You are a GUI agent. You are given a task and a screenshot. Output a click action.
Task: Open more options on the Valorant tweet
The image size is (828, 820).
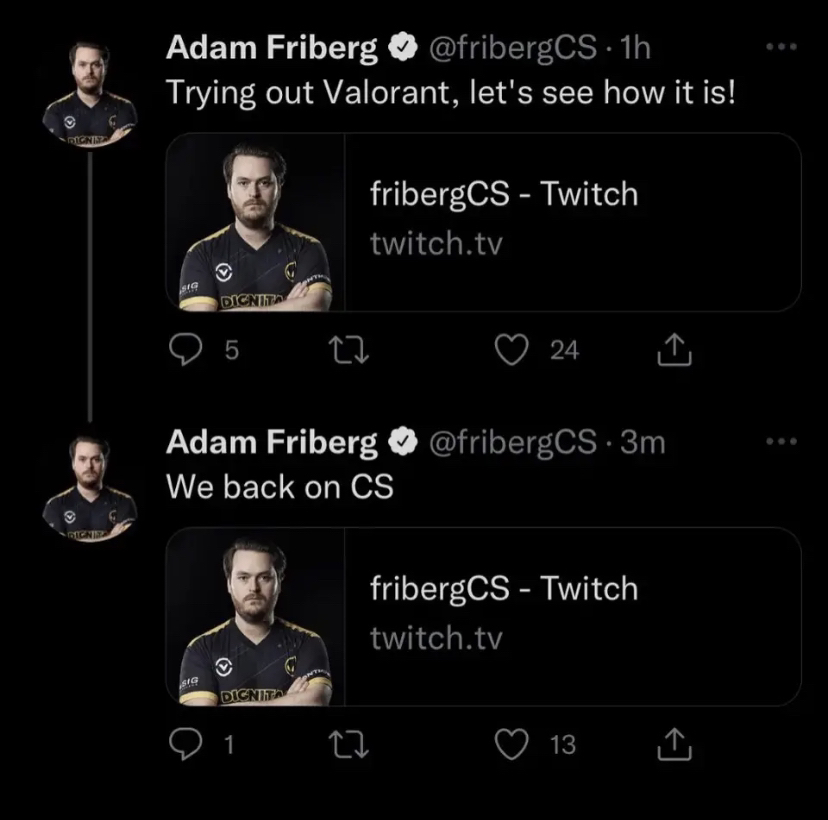(x=778, y=47)
